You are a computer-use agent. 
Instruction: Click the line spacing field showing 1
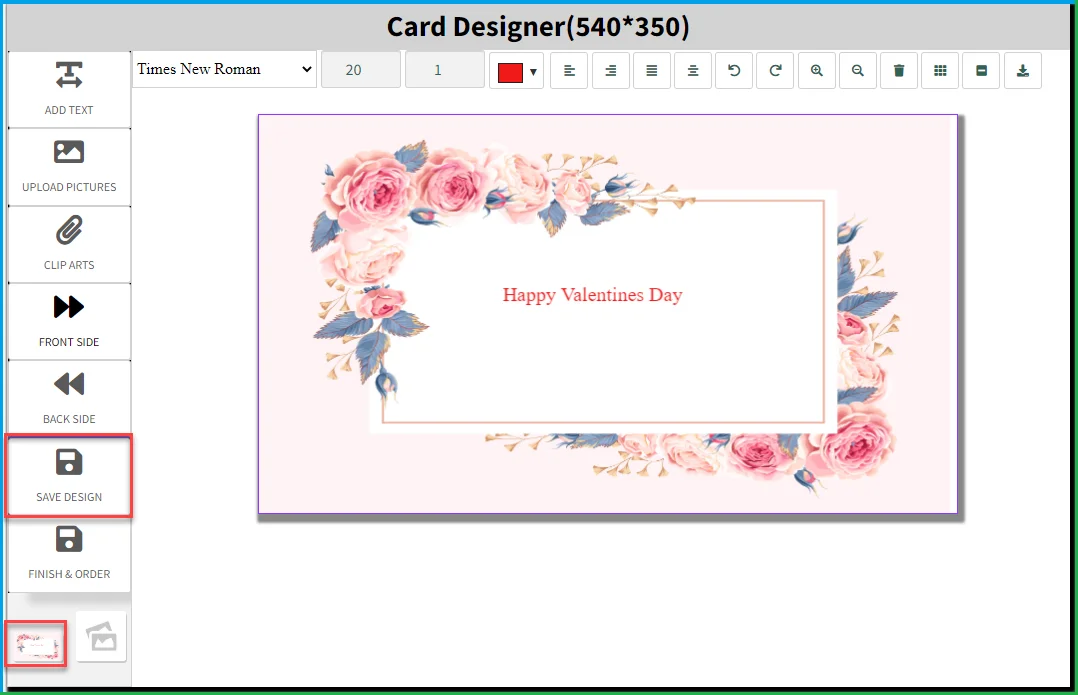tap(445, 69)
